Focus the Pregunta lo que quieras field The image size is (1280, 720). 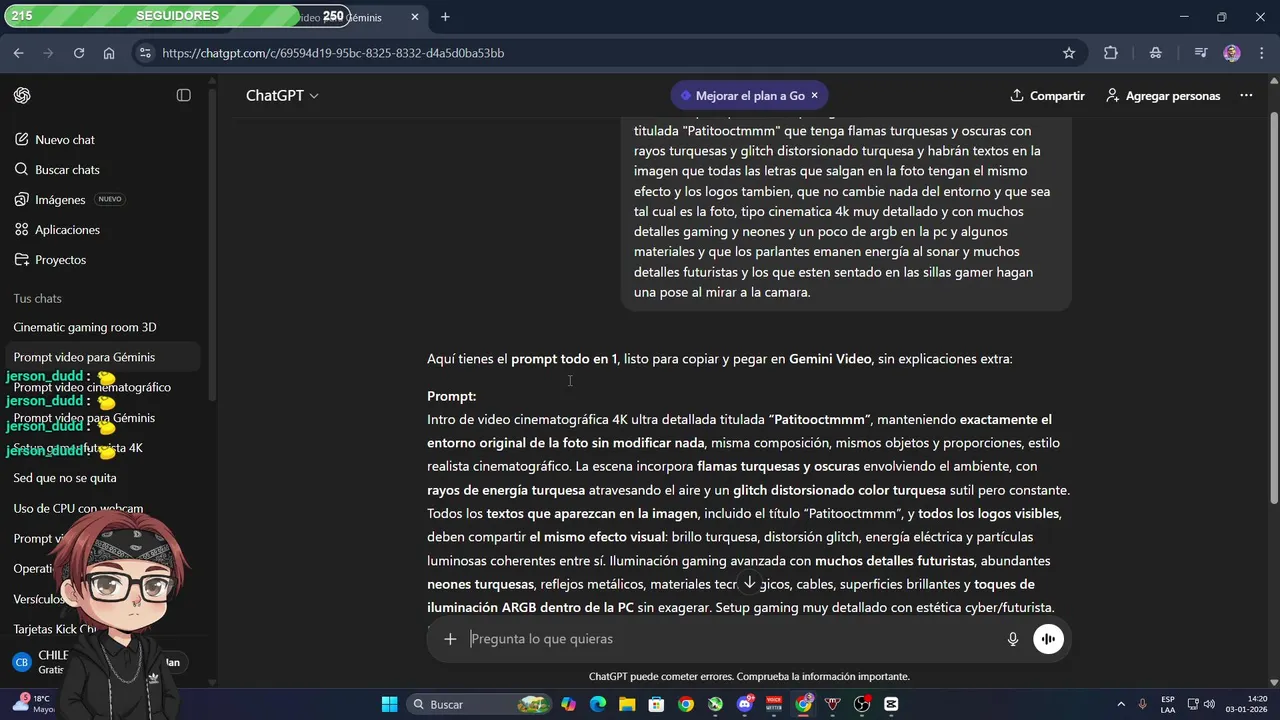pyautogui.click(x=735, y=639)
